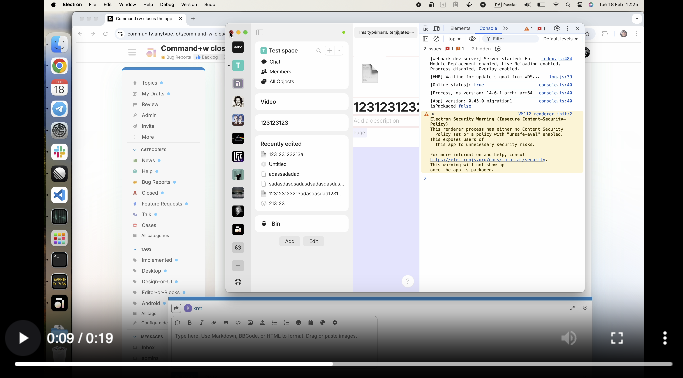683x378 pixels.
Task: Open the video player's three-dot options menu
Action: point(665,338)
